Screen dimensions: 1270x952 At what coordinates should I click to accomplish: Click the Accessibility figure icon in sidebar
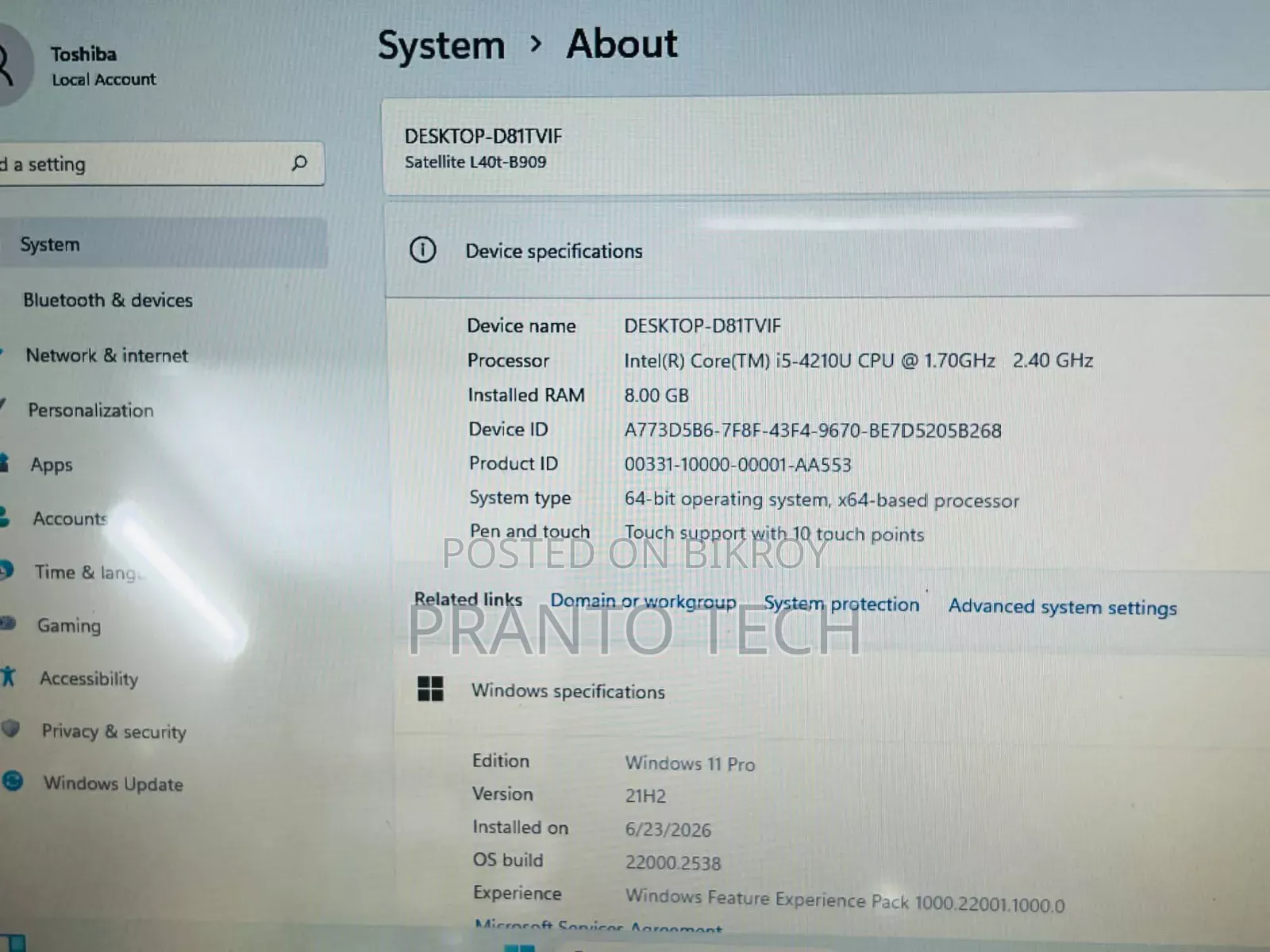(x=9, y=677)
